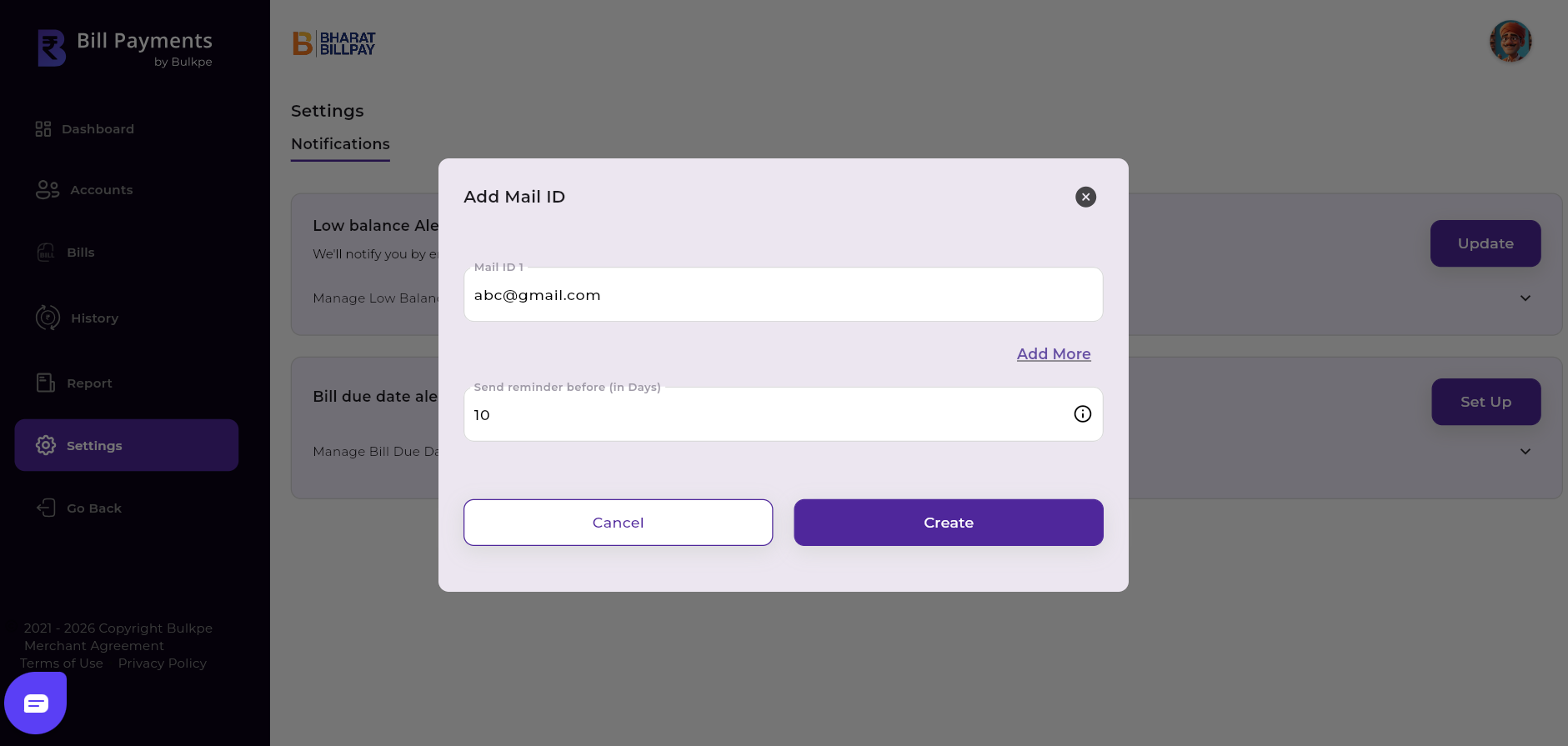Cancel the Add Mail ID dialog

click(x=618, y=523)
